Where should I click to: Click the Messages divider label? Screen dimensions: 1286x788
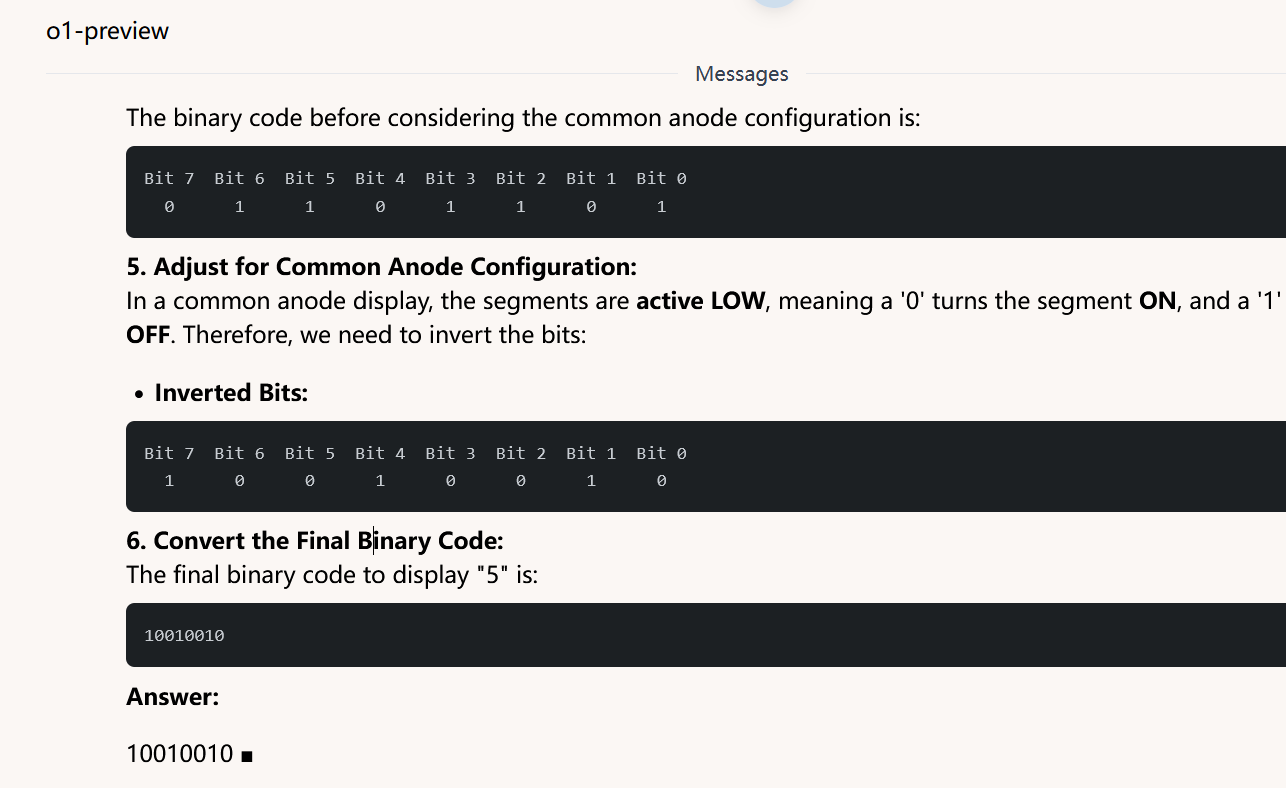[x=742, y=74]
